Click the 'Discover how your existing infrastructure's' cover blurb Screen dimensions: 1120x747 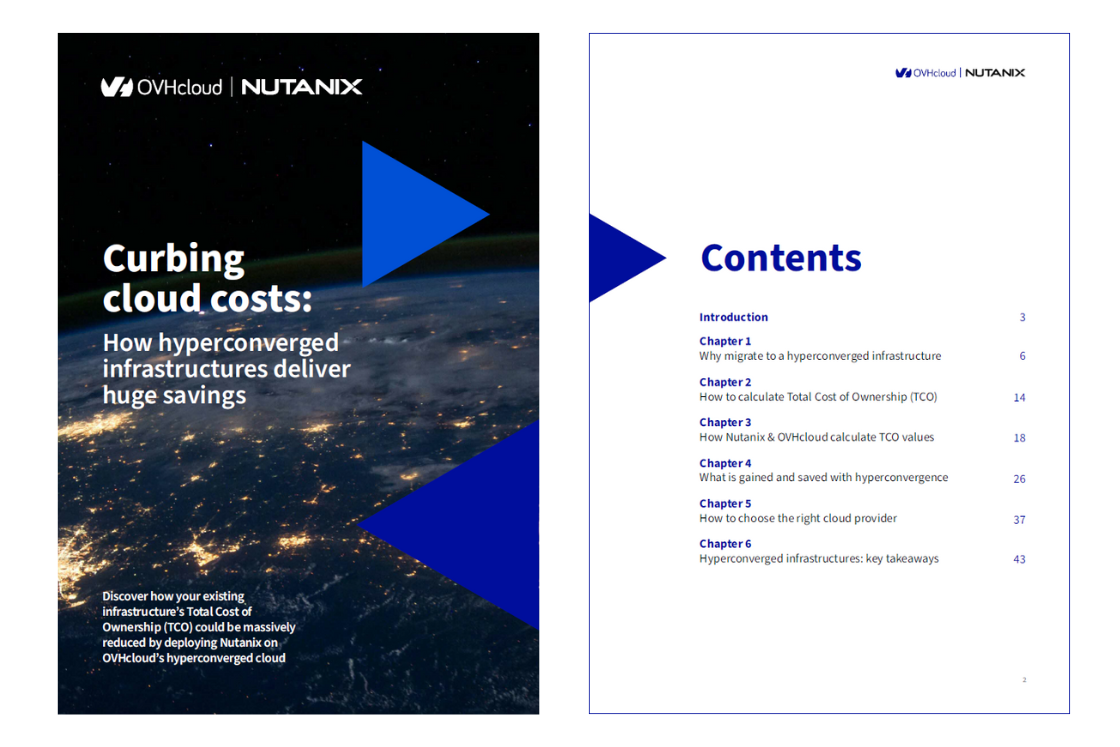[x=199, y=627]
